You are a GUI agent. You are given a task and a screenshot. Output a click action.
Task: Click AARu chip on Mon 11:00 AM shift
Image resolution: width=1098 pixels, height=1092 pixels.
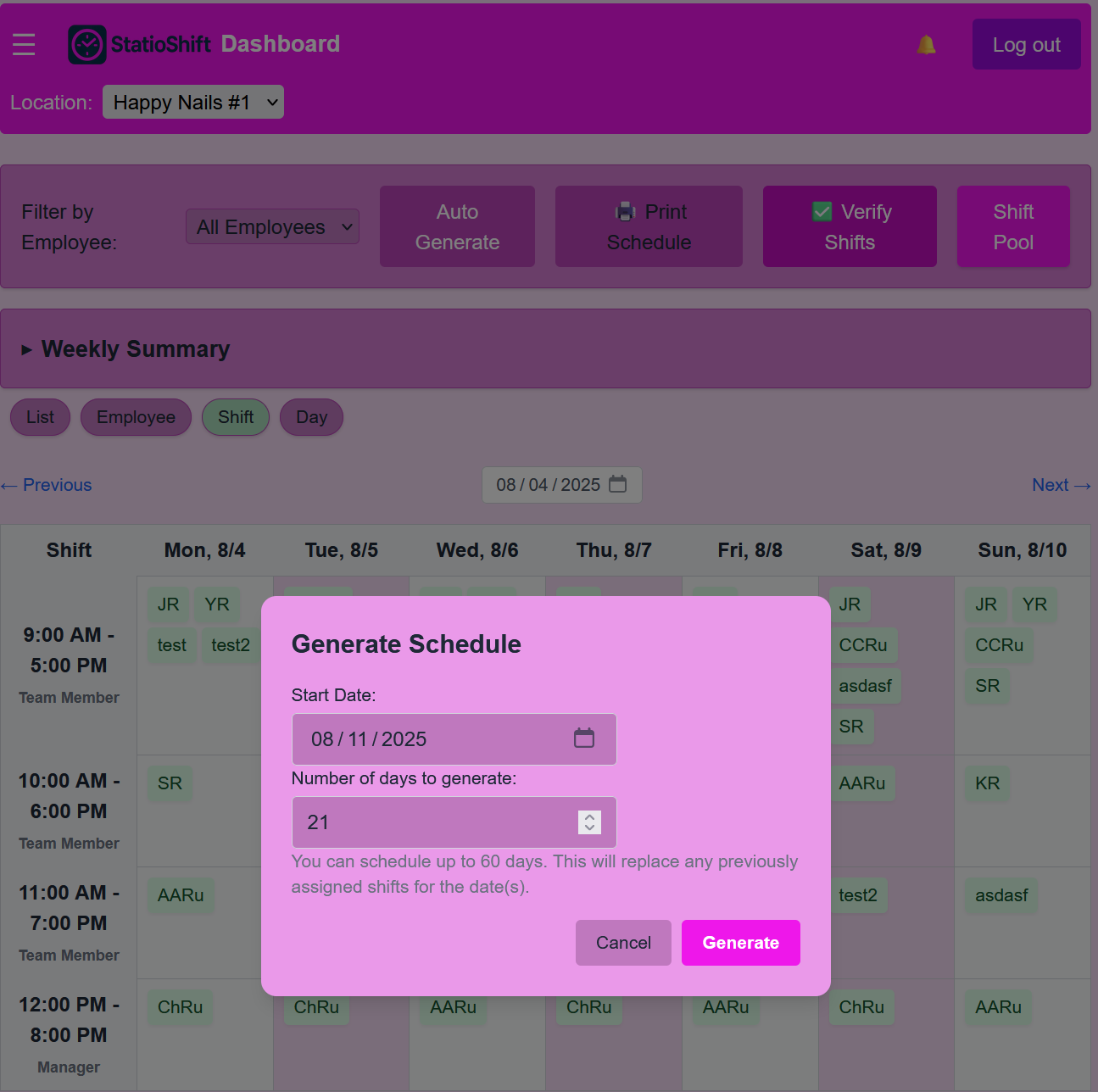coord(181,895)
